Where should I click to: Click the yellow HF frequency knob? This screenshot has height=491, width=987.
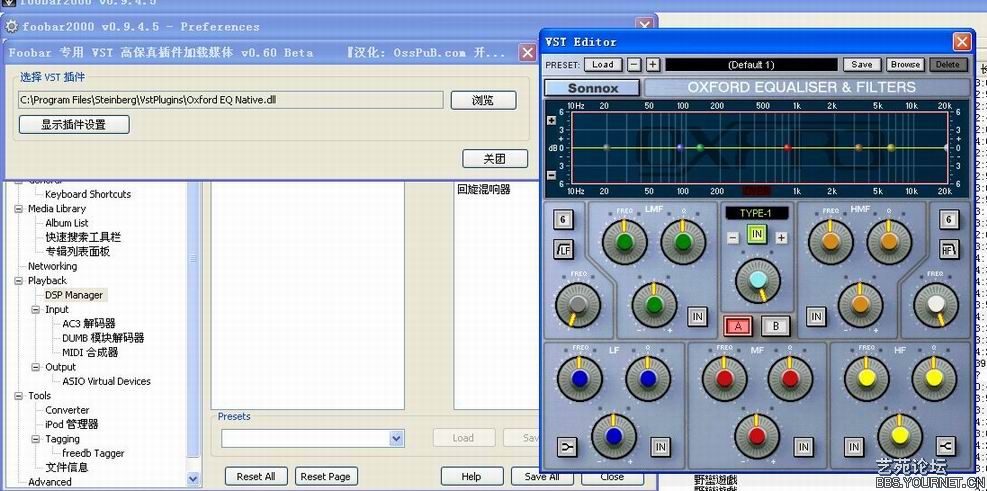[867, 378]
